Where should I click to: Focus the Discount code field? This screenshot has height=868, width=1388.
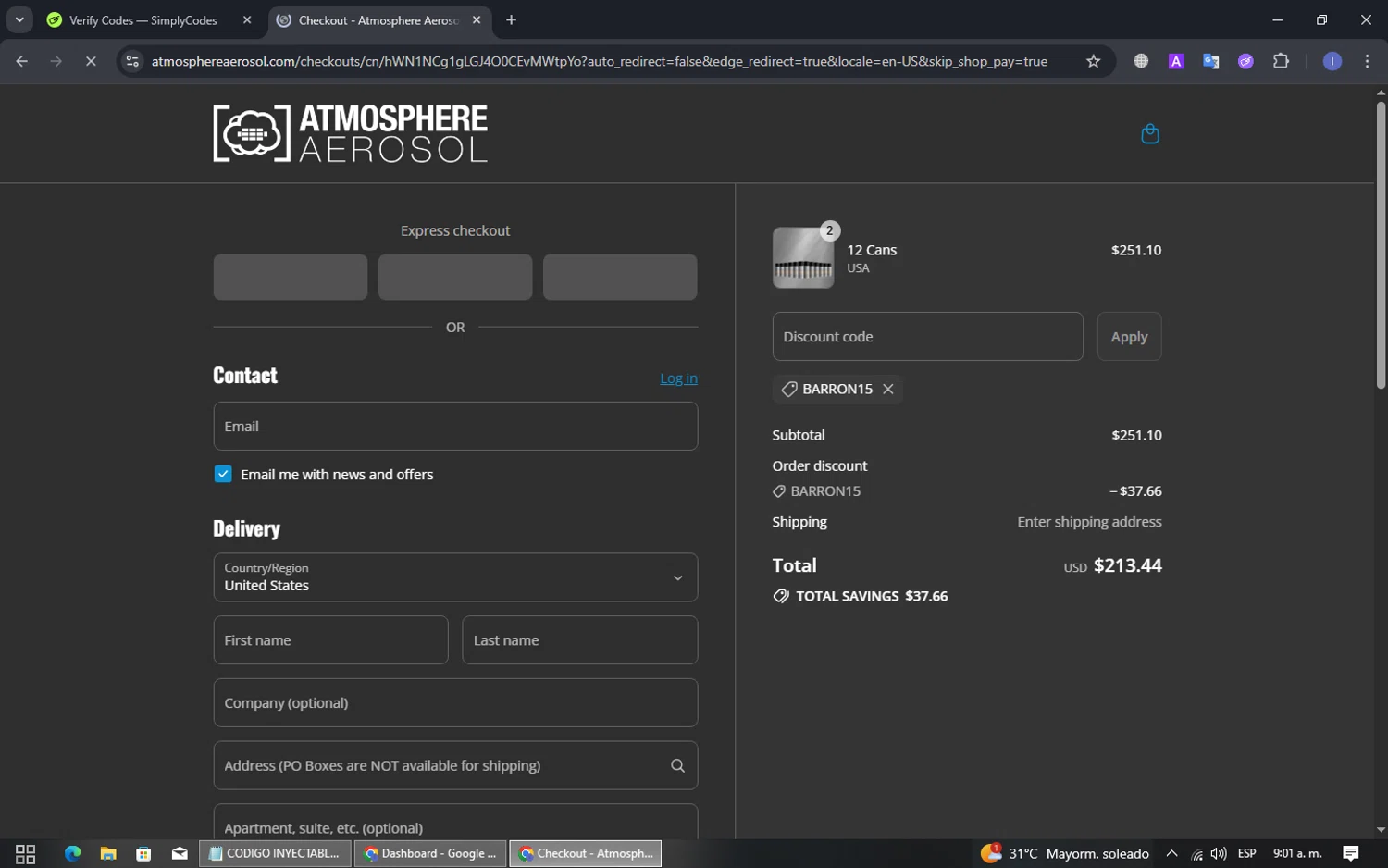pyautogui.click(x=927, y=337)
